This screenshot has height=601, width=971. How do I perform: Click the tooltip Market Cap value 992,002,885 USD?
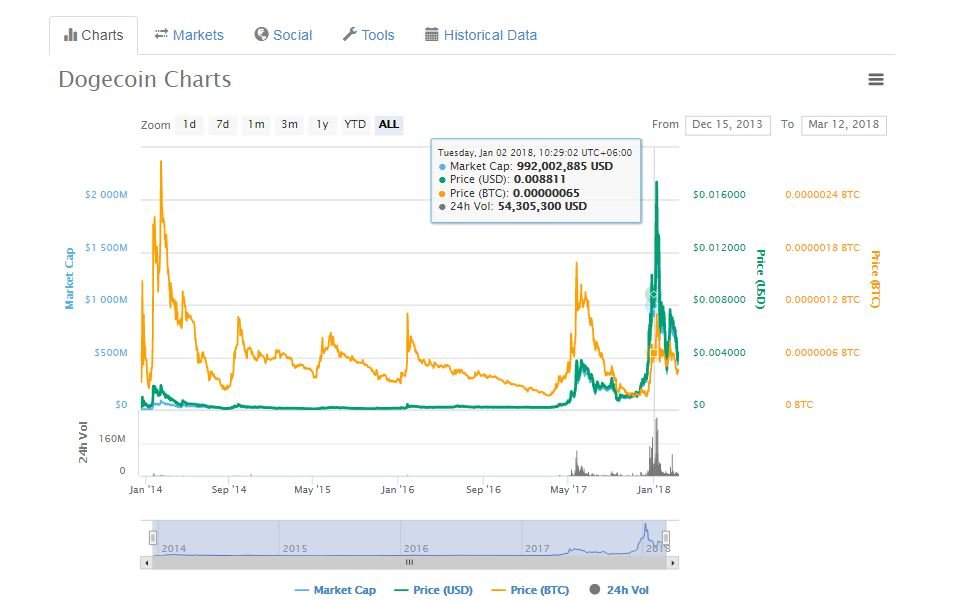pyautogui.click(x=565, y=166)
